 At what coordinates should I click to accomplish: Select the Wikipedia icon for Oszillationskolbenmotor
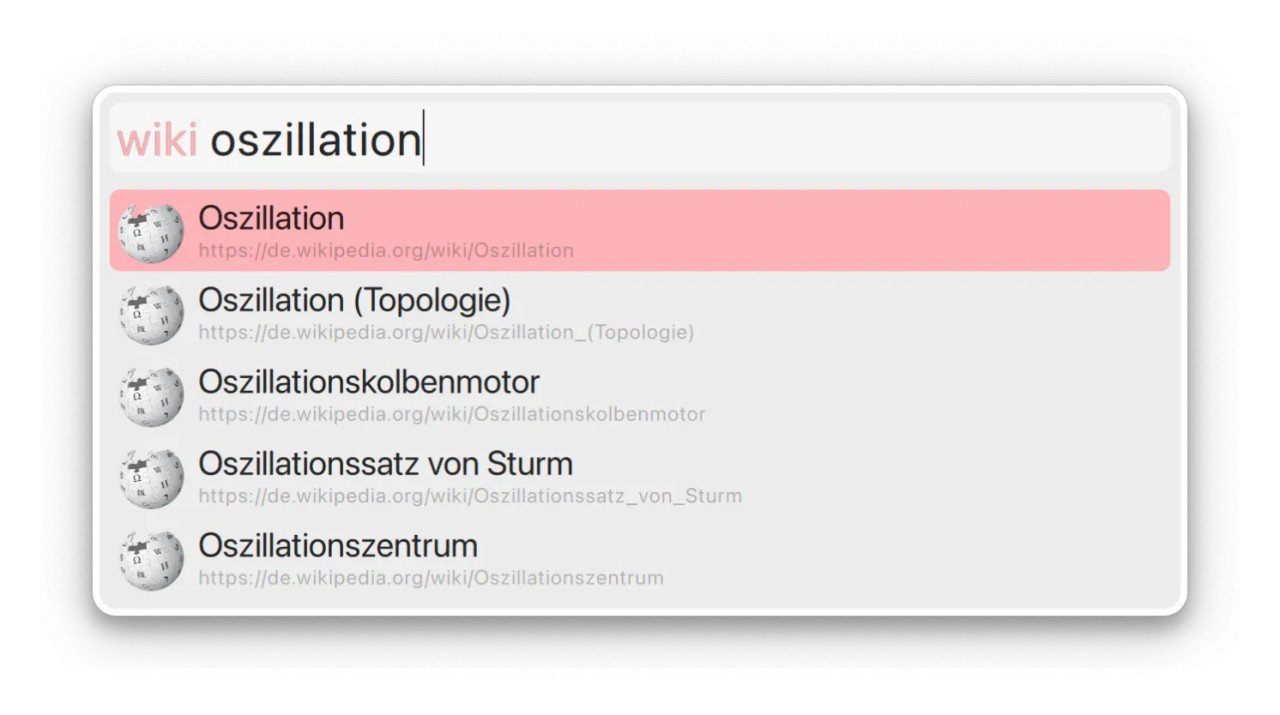coord(151,396)
